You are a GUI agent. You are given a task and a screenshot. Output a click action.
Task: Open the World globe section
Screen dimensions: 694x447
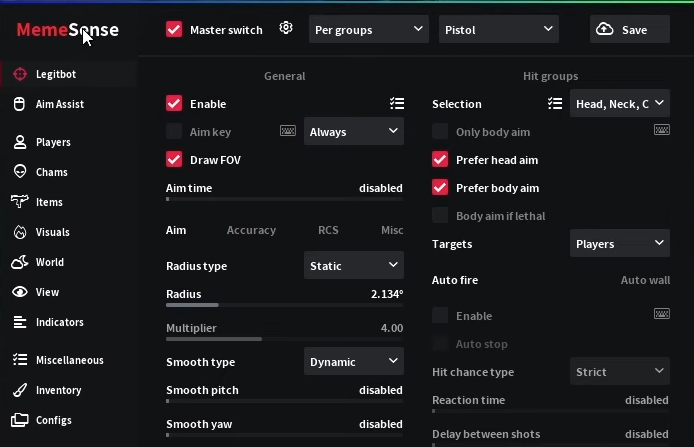point(49,262)
